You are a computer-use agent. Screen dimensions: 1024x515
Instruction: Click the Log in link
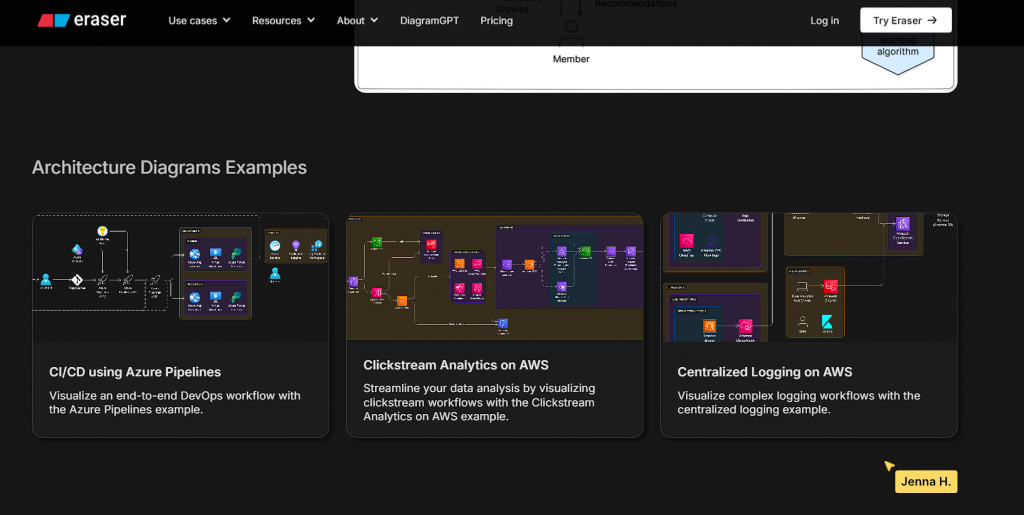(x=824, y=20)
